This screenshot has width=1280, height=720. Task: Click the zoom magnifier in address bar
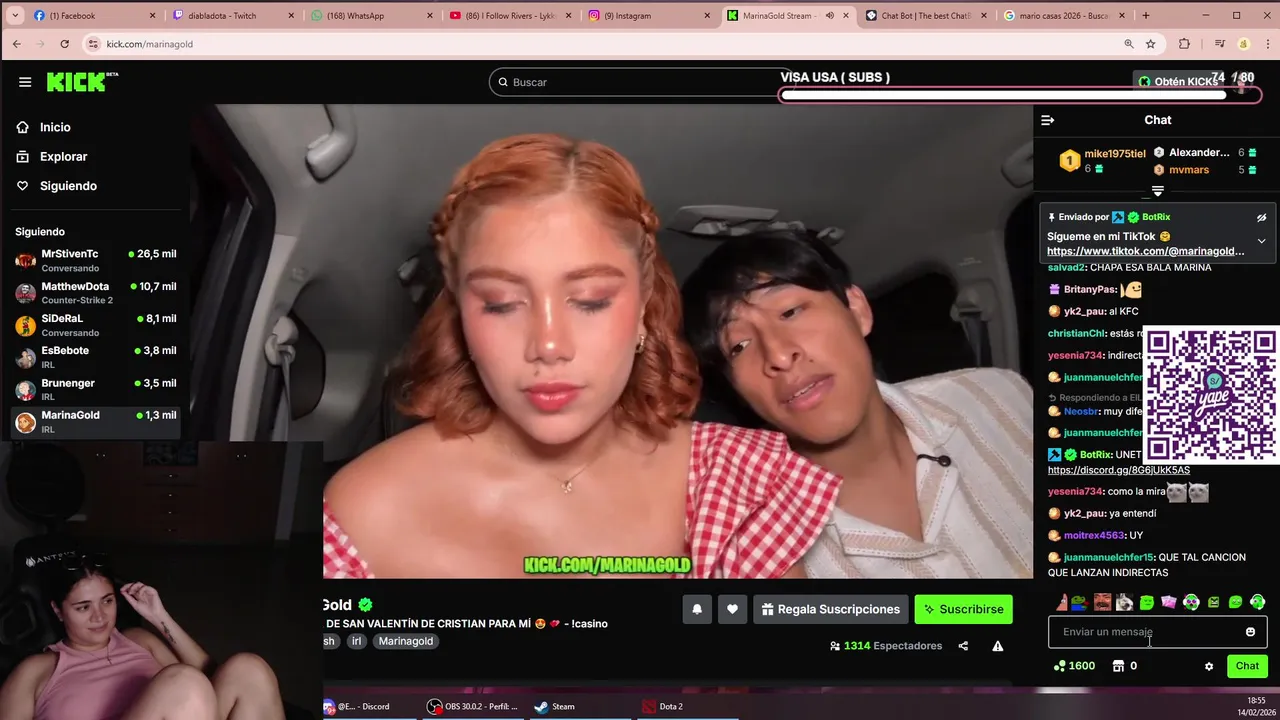coord(1129,44)
